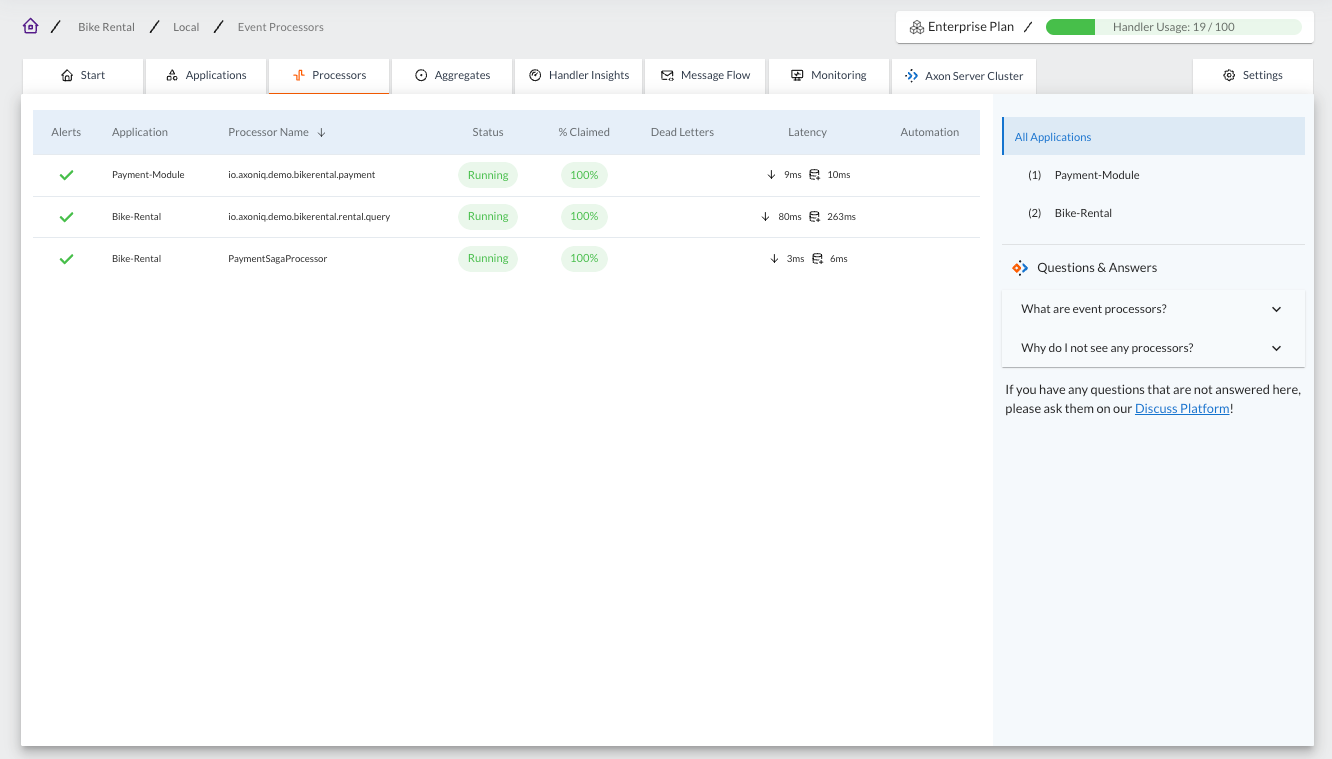Viewport: 1332px width, 759px height.
Task: Click the Status column header
Action: [x=488, y=132]
